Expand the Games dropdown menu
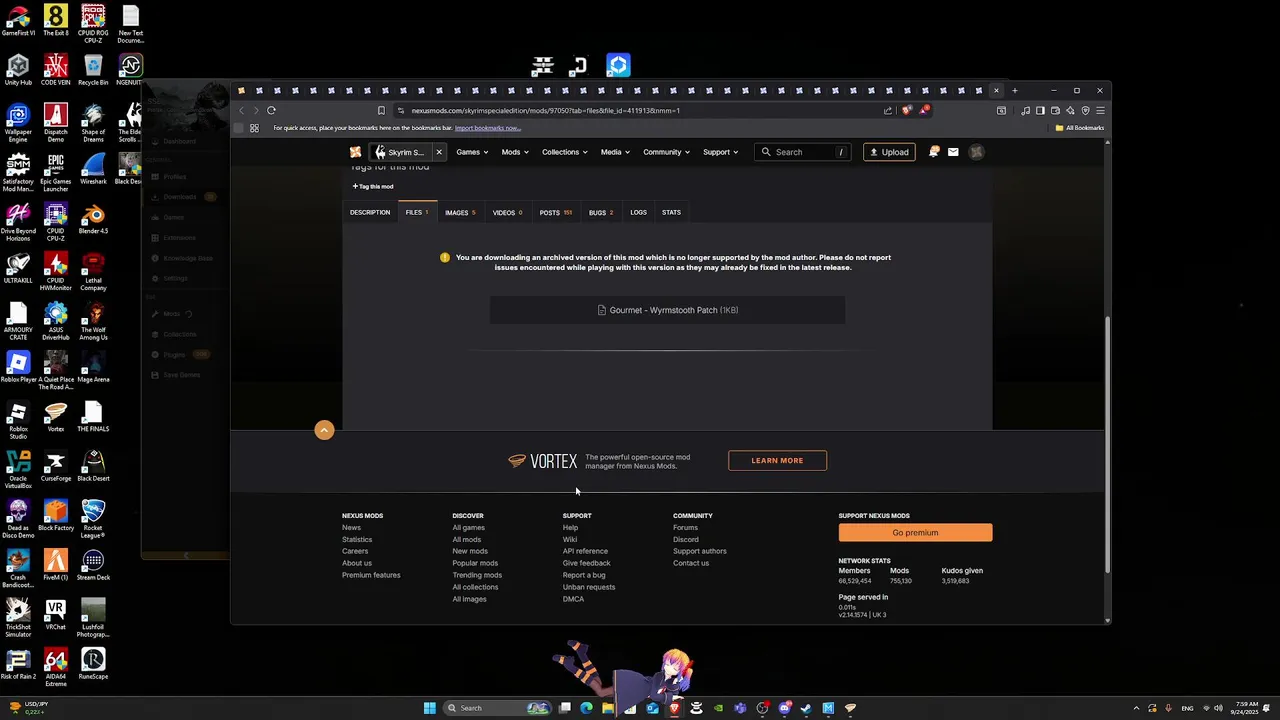The image size is (1280, 720). click(472, 152)
